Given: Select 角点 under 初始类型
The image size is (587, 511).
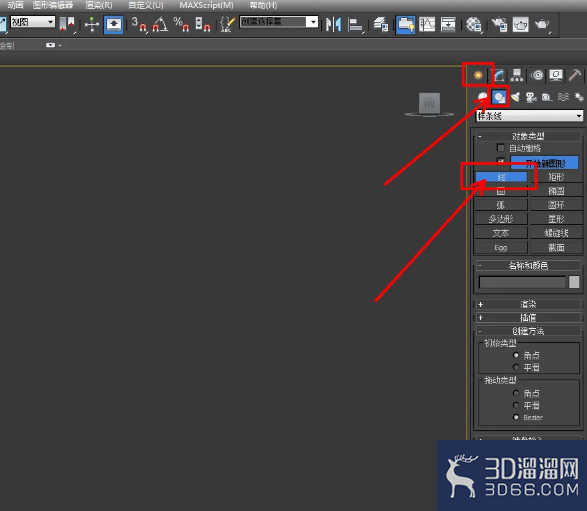Looking at the screenshot, I should pos(516,355).
